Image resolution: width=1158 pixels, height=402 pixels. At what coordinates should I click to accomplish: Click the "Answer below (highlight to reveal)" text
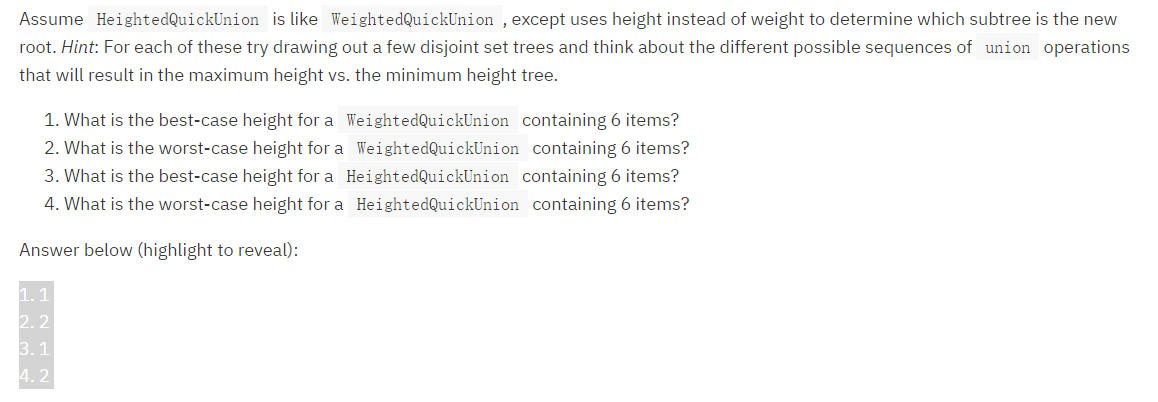[x=159, y=250]
